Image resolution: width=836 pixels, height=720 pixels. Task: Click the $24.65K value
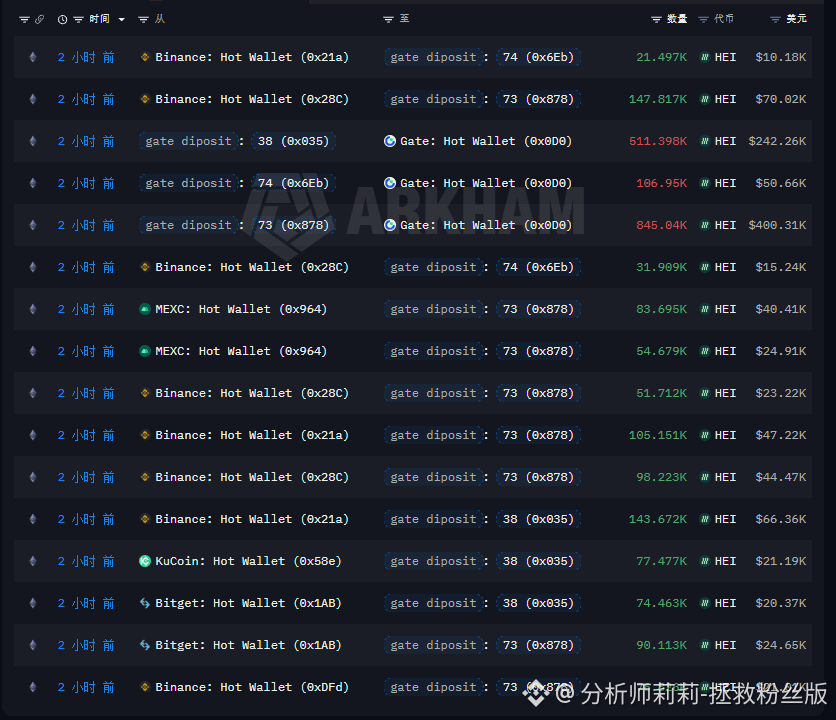[781, 645]
